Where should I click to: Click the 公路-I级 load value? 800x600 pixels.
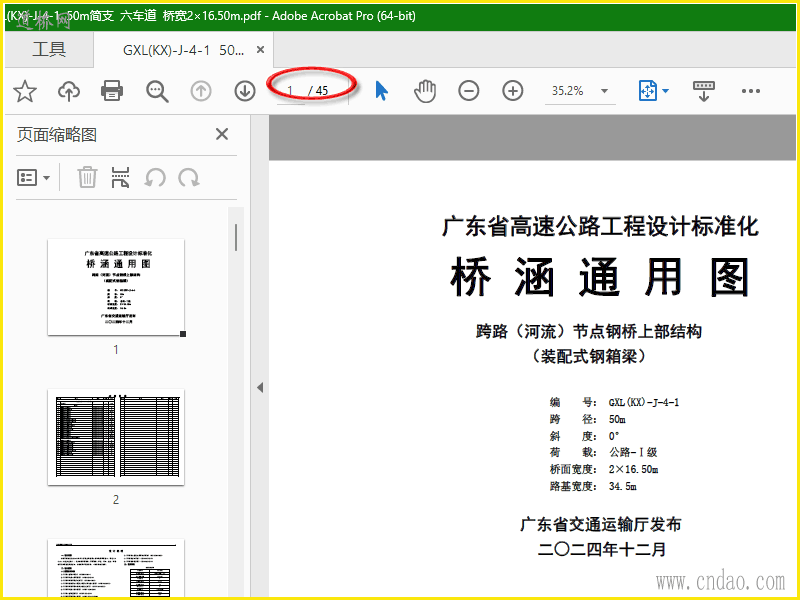633,452
